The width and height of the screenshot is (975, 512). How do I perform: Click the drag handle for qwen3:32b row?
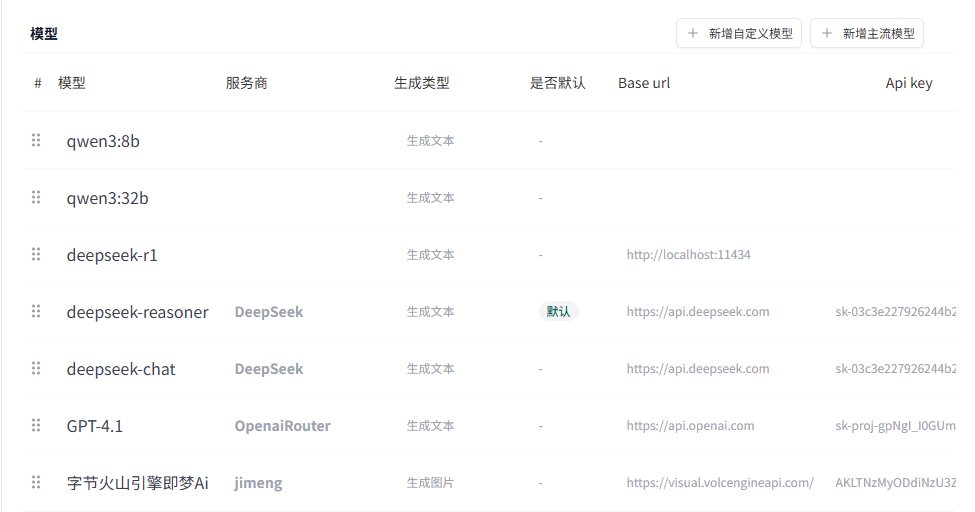coord(36,197)
